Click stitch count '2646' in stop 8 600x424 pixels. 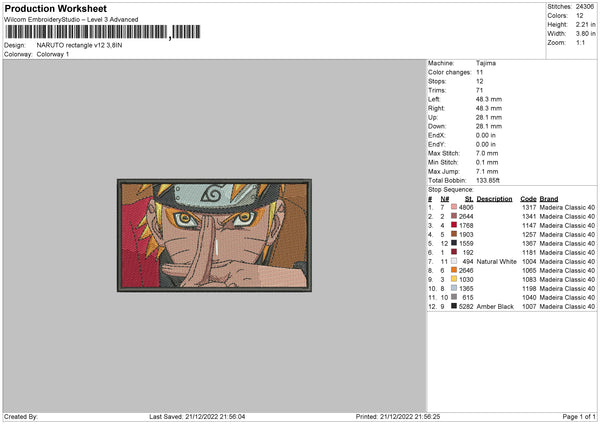coord(466,271)
